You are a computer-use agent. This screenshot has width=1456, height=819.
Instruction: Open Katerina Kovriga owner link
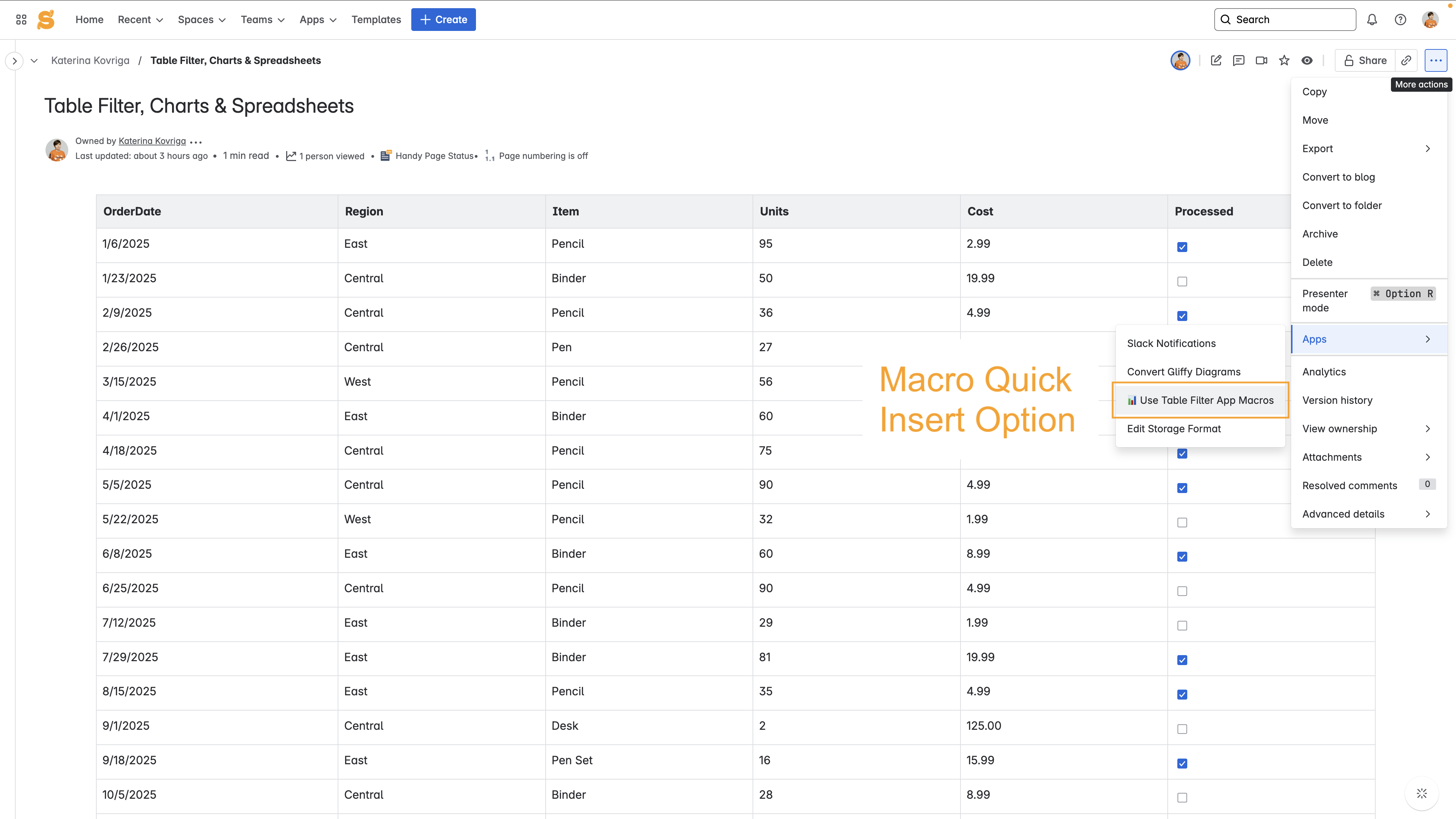[152, 141]
